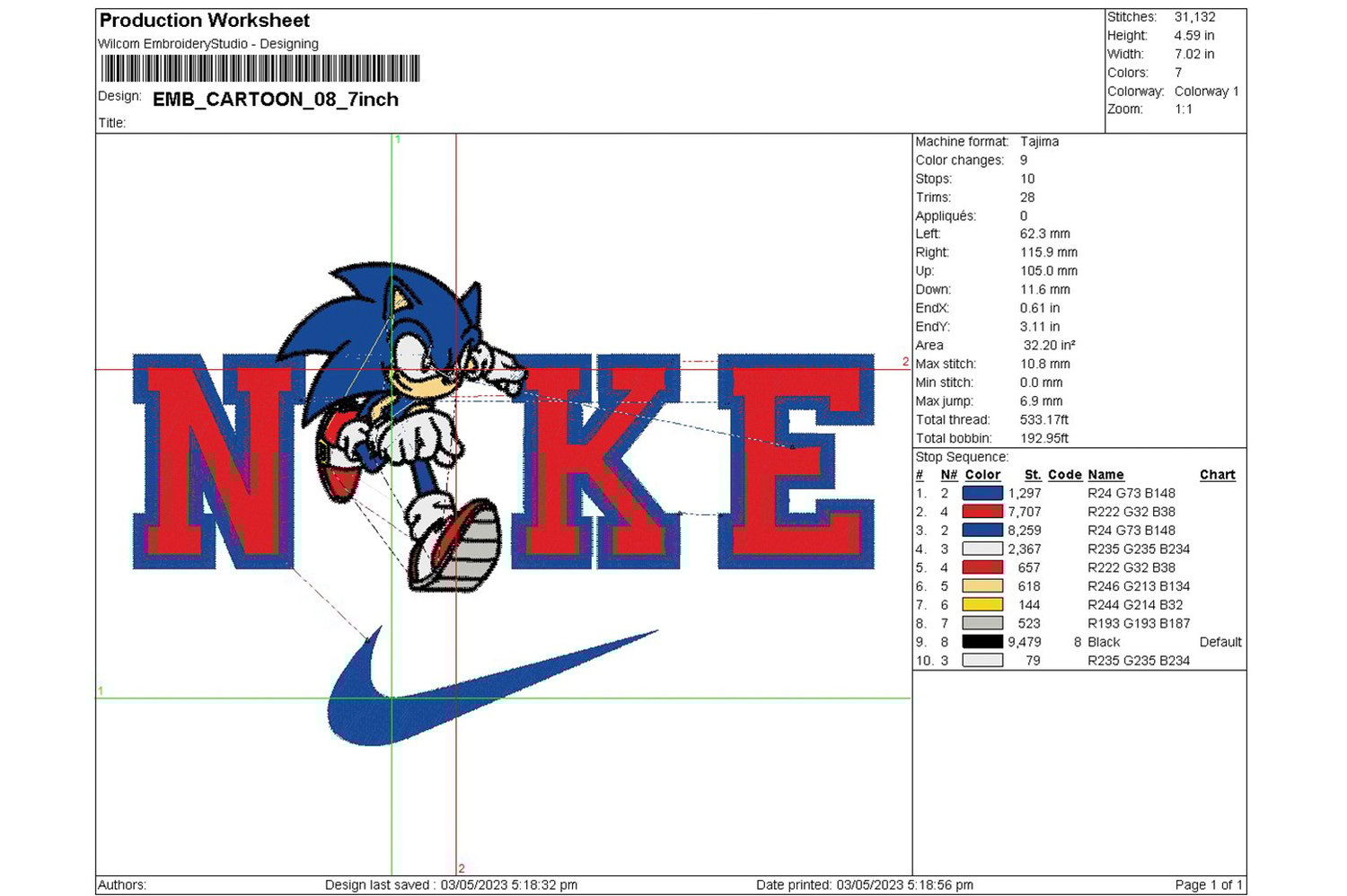Click the "Chart" column header
The width and height of the screenshot is (1347, 896).
pyautogui.click(x=1218, y=475)
